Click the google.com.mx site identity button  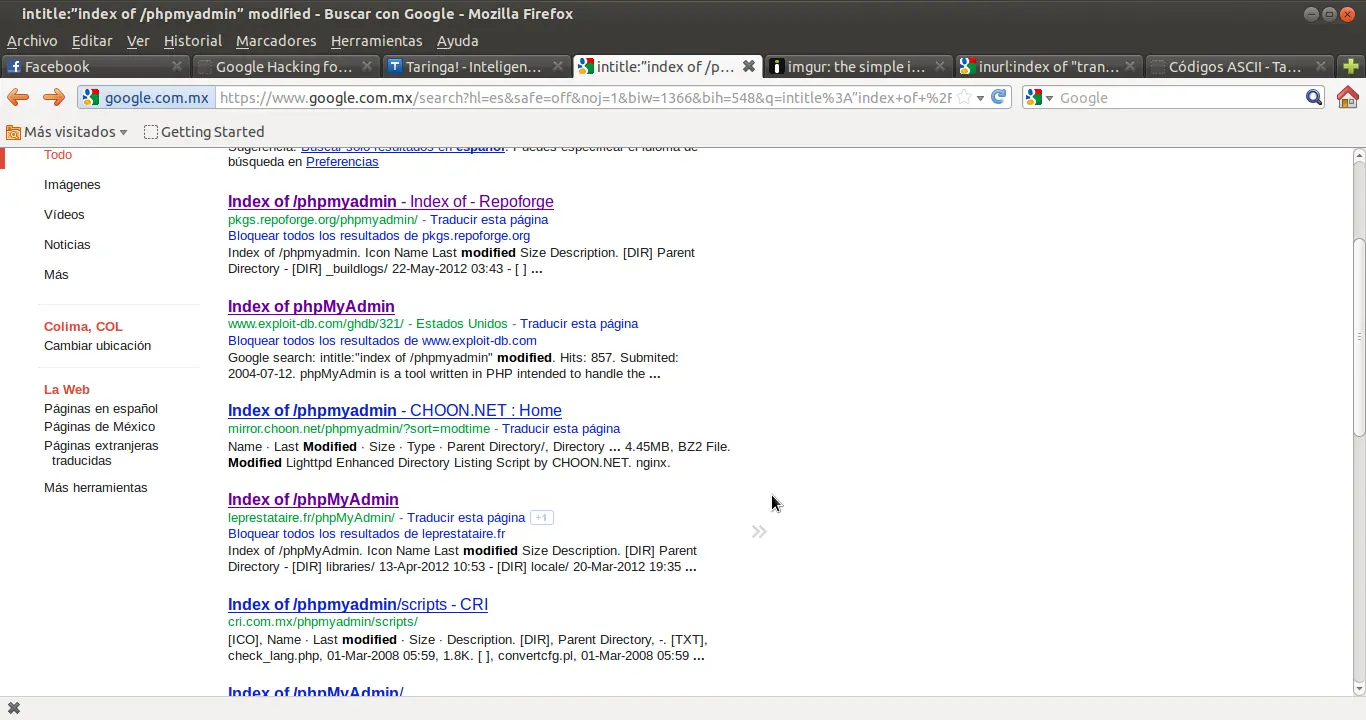[146, 97]
